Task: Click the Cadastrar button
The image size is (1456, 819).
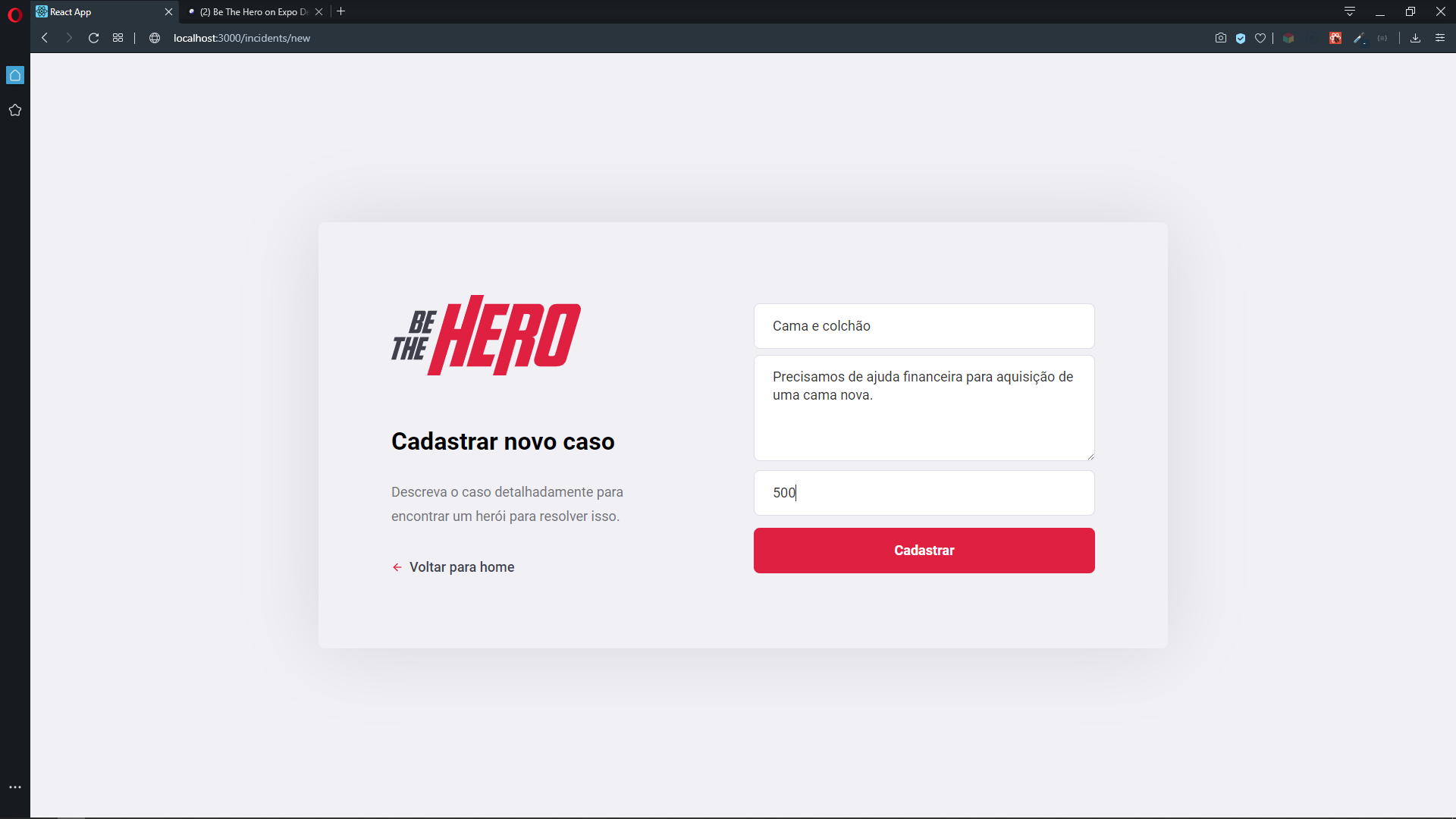Action: pyautogui.click(x=924, y=551)
